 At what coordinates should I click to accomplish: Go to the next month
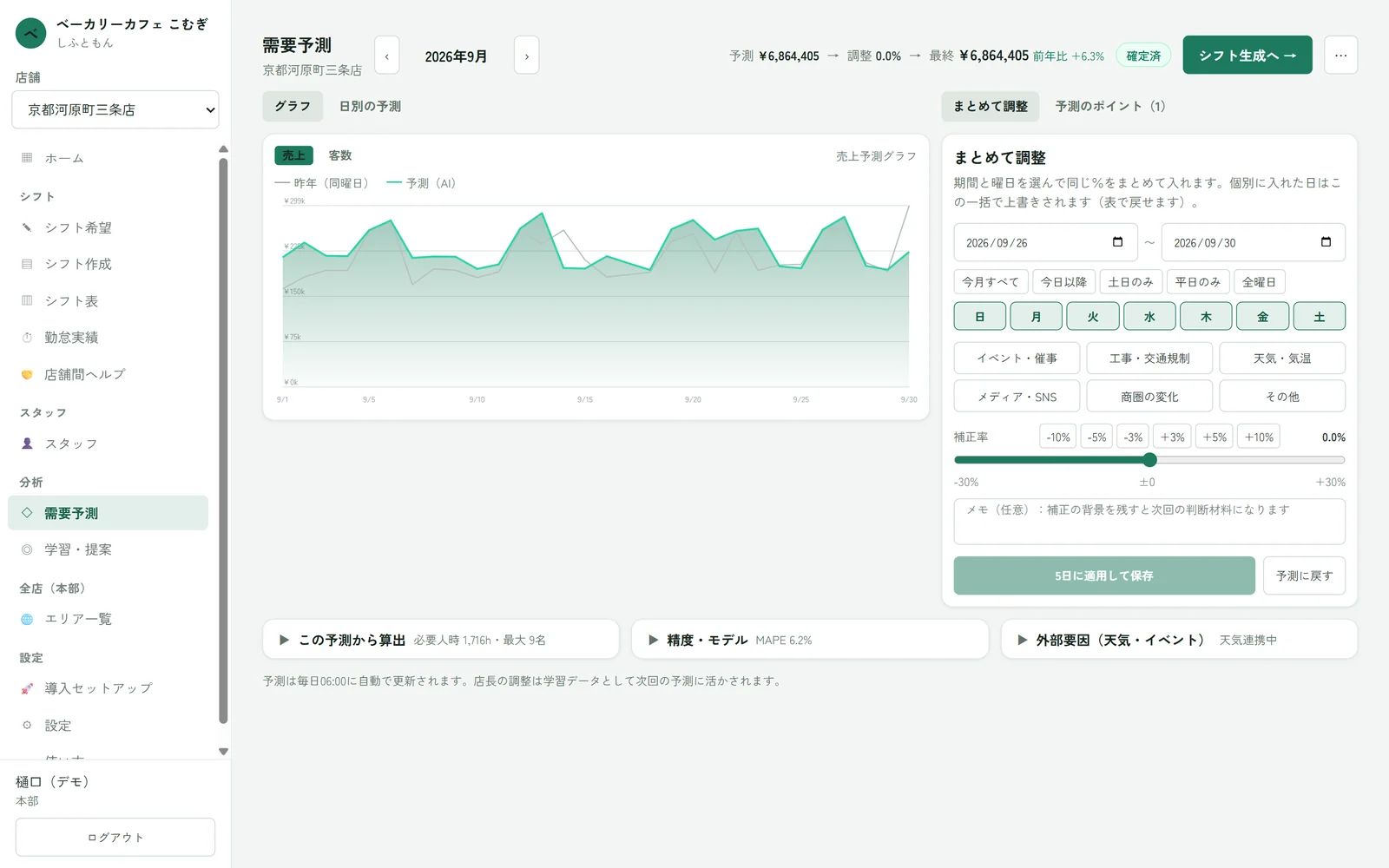(x=526, y=56)
